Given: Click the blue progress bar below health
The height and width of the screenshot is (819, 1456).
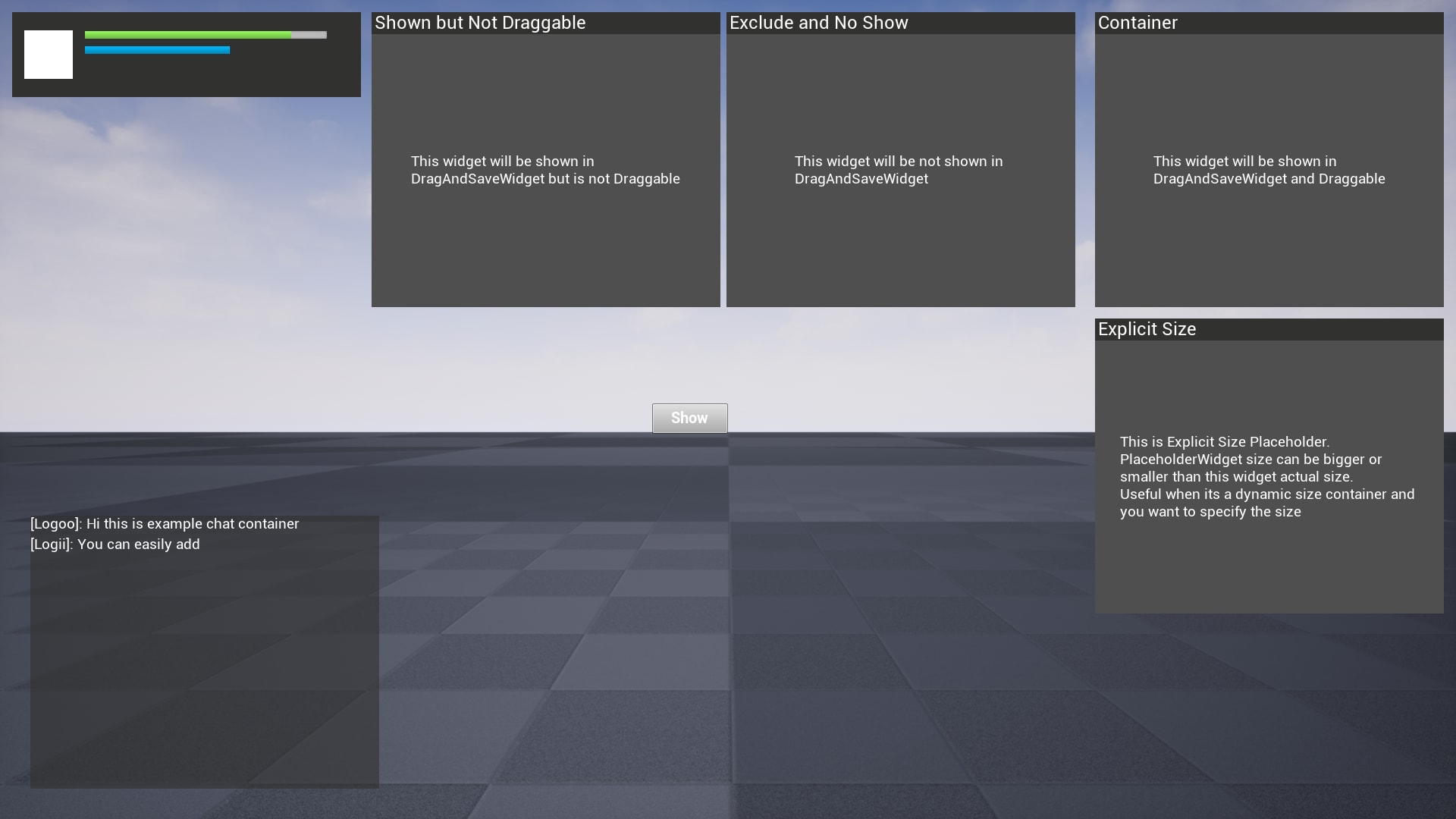Looking at the screenshot, I should (157, 49).
